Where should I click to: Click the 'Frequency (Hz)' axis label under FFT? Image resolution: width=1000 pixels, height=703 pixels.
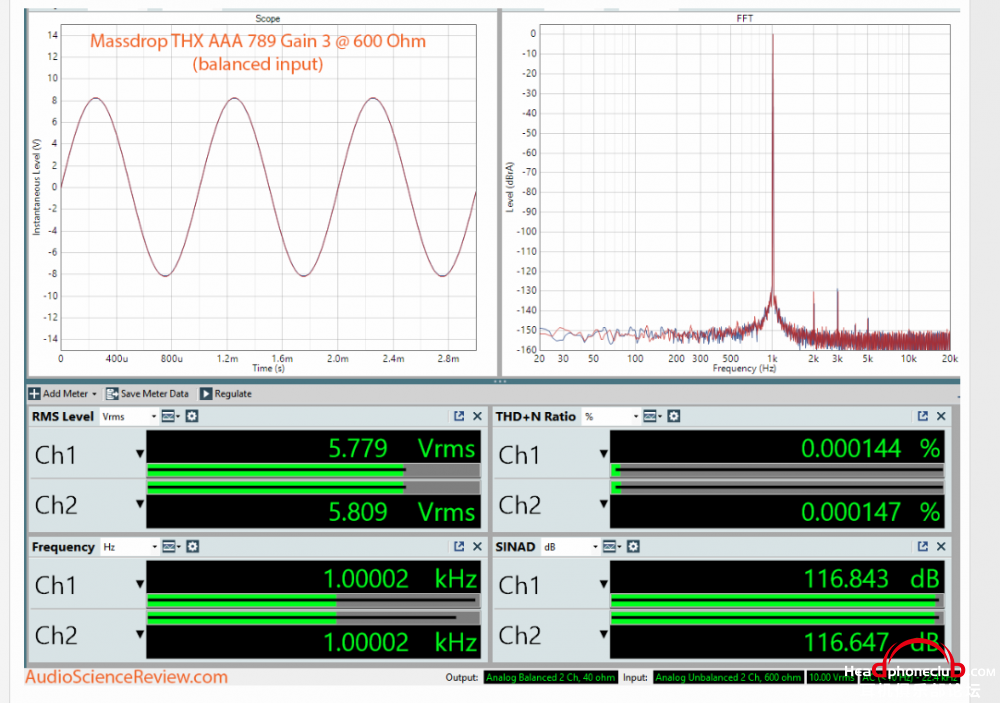click(744, 368)
